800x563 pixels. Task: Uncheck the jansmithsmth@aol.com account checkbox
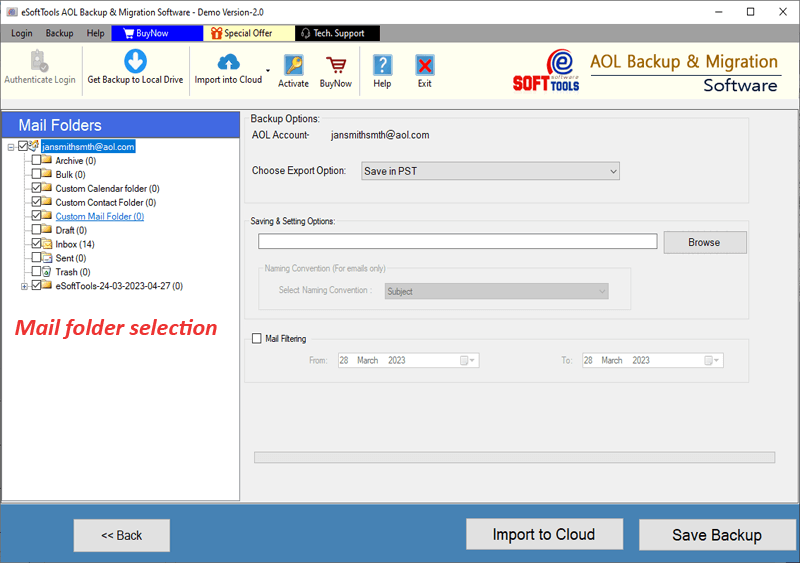(x=22, y=146)
